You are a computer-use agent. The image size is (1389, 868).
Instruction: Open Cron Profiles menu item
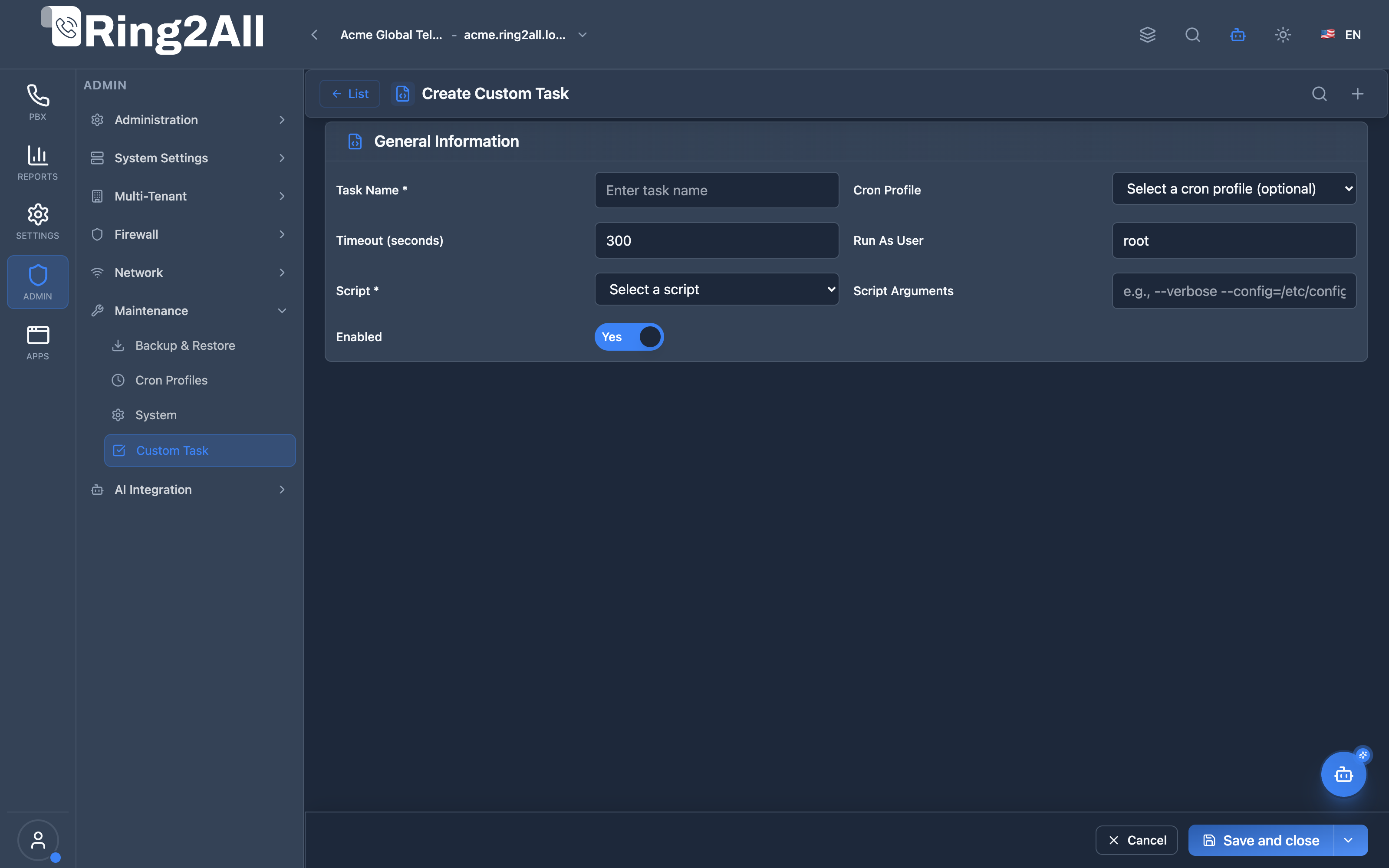[199, 380]
